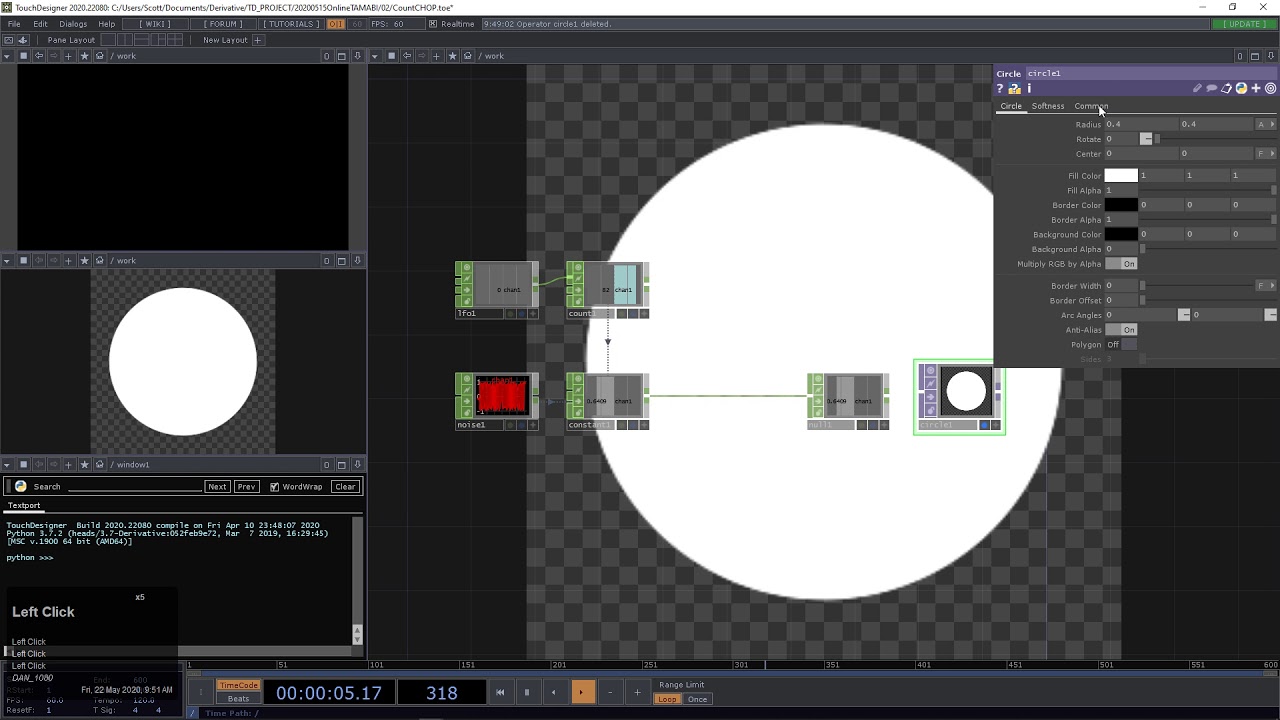Switch to Softness parameter tab
The image size is (1280, 720).
pos(1048,106)
